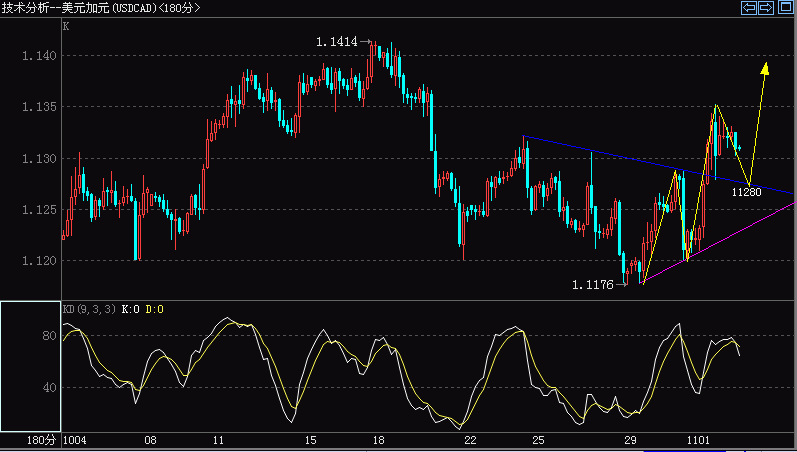Click the 40 level on KD axis

tap(49, 387)
